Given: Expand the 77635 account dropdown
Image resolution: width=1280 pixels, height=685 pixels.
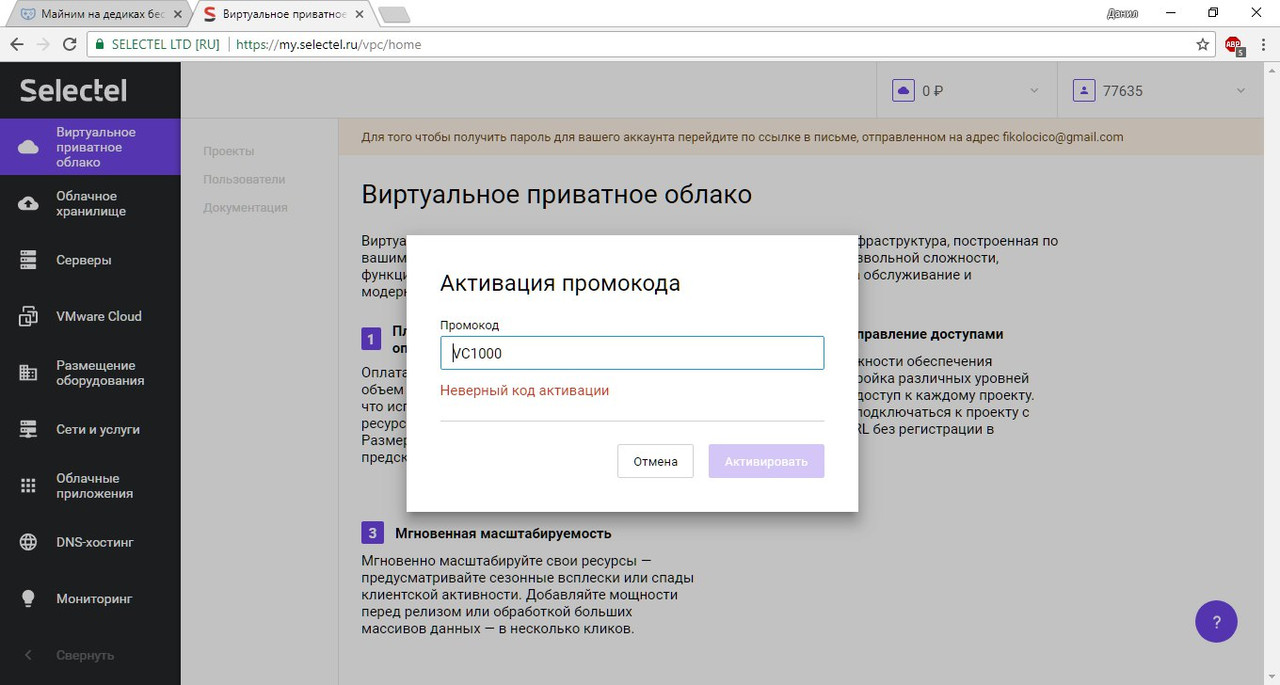Looking at the screenshot, I should point(1241,91).
